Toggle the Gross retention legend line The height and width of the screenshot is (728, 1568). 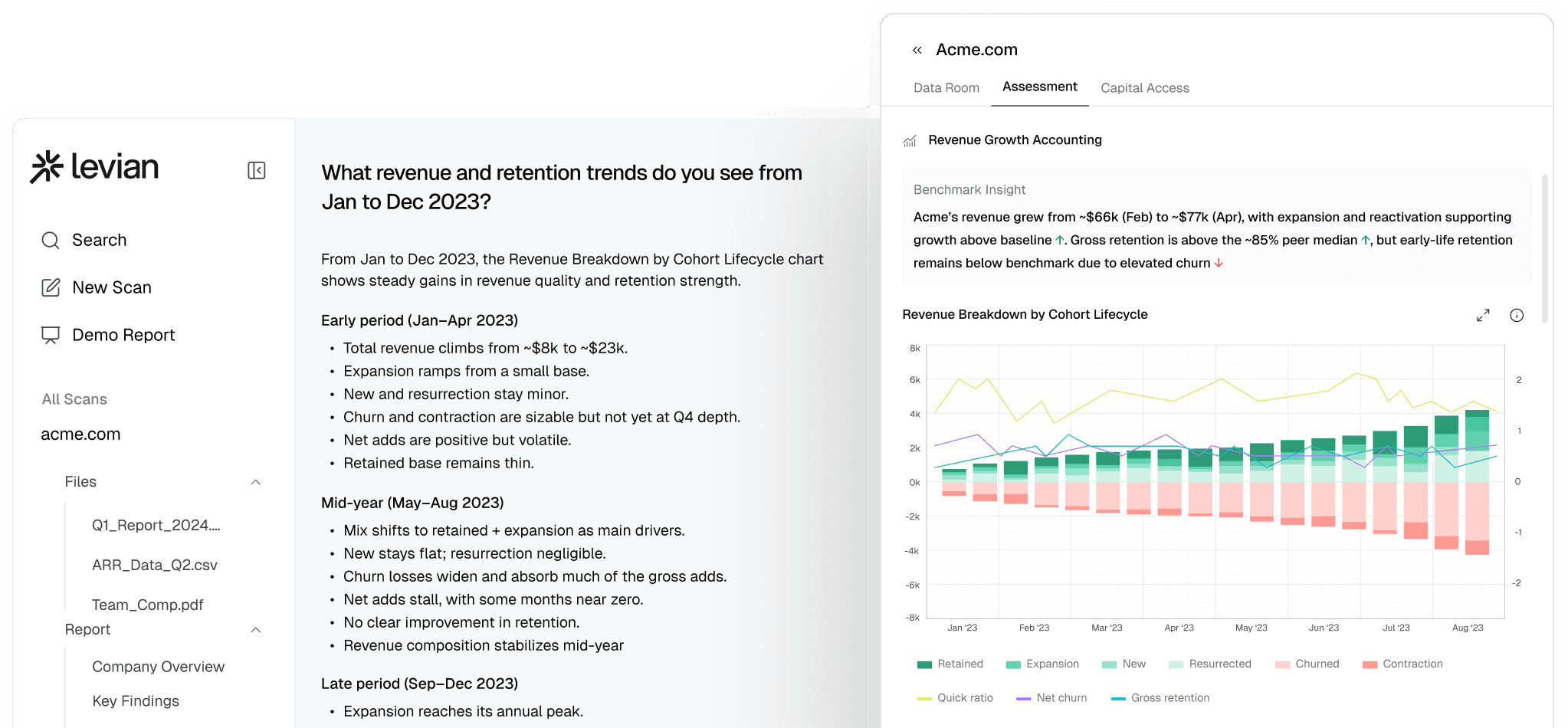coord(1160,698)
